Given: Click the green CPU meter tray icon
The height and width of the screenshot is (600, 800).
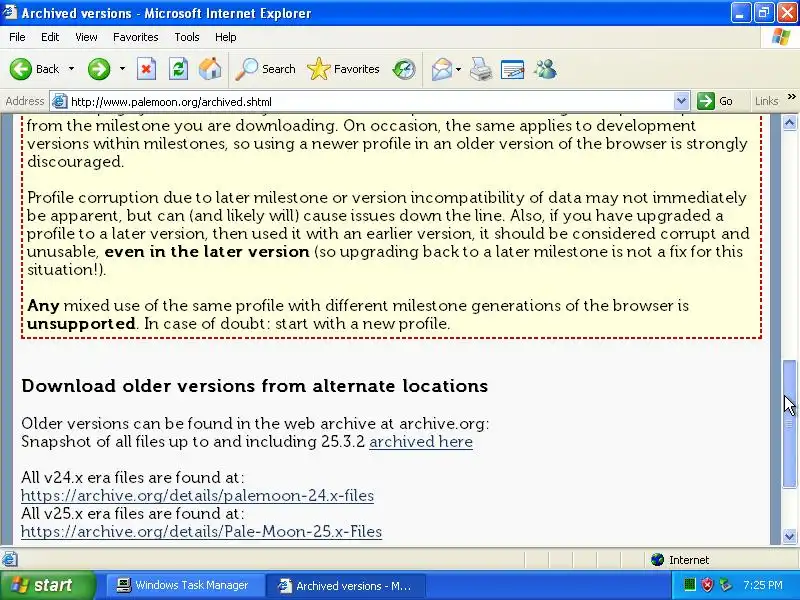Looking at the screenshot, I should coord(689,585).
